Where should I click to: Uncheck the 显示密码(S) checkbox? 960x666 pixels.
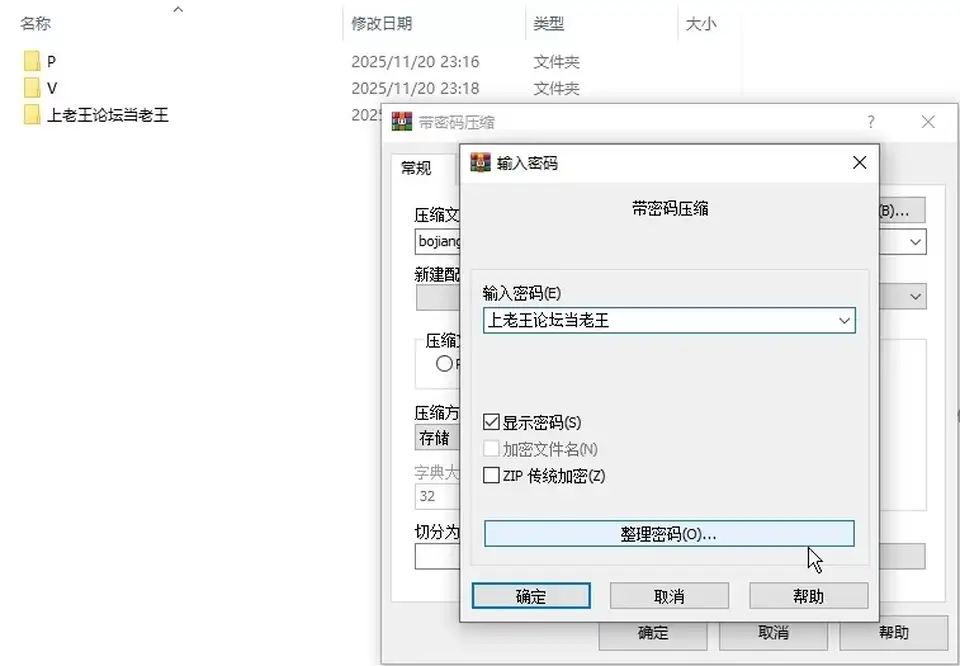coord(491,422)
